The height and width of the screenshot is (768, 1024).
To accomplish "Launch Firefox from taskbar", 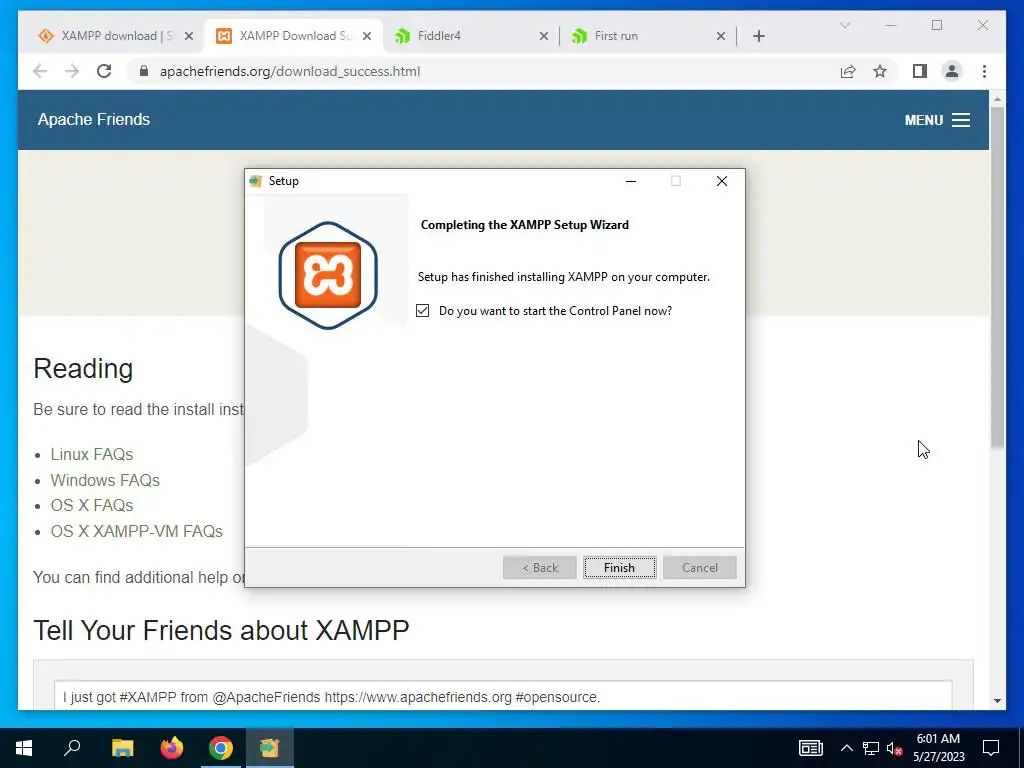I will point(172,748).
